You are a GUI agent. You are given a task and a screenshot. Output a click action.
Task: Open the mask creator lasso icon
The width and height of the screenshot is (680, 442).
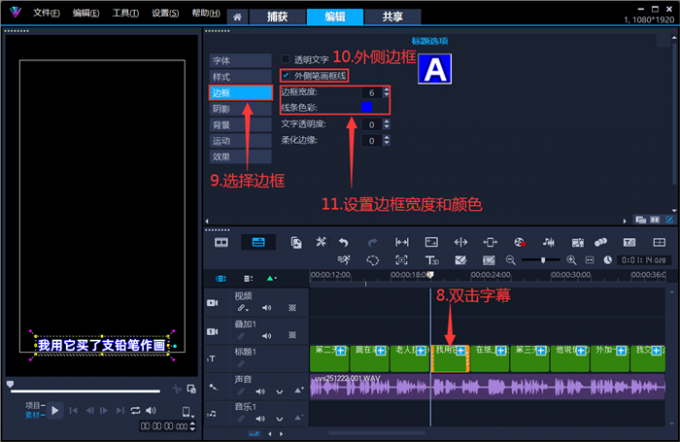(373, 260)
